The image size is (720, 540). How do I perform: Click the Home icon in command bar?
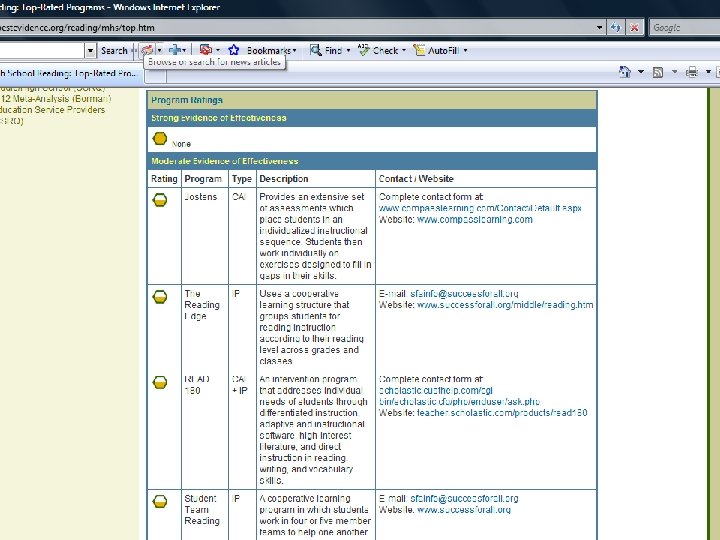coord(625,72)
